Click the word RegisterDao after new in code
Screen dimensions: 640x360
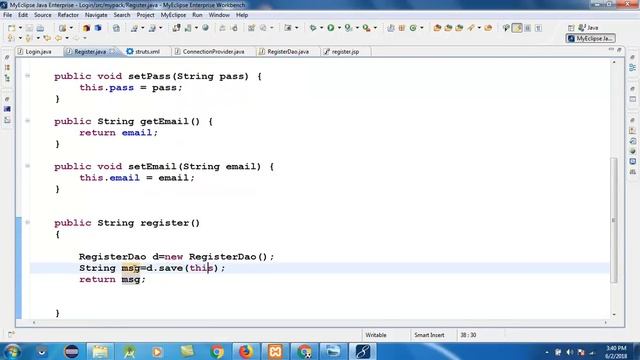pos(222,257)
